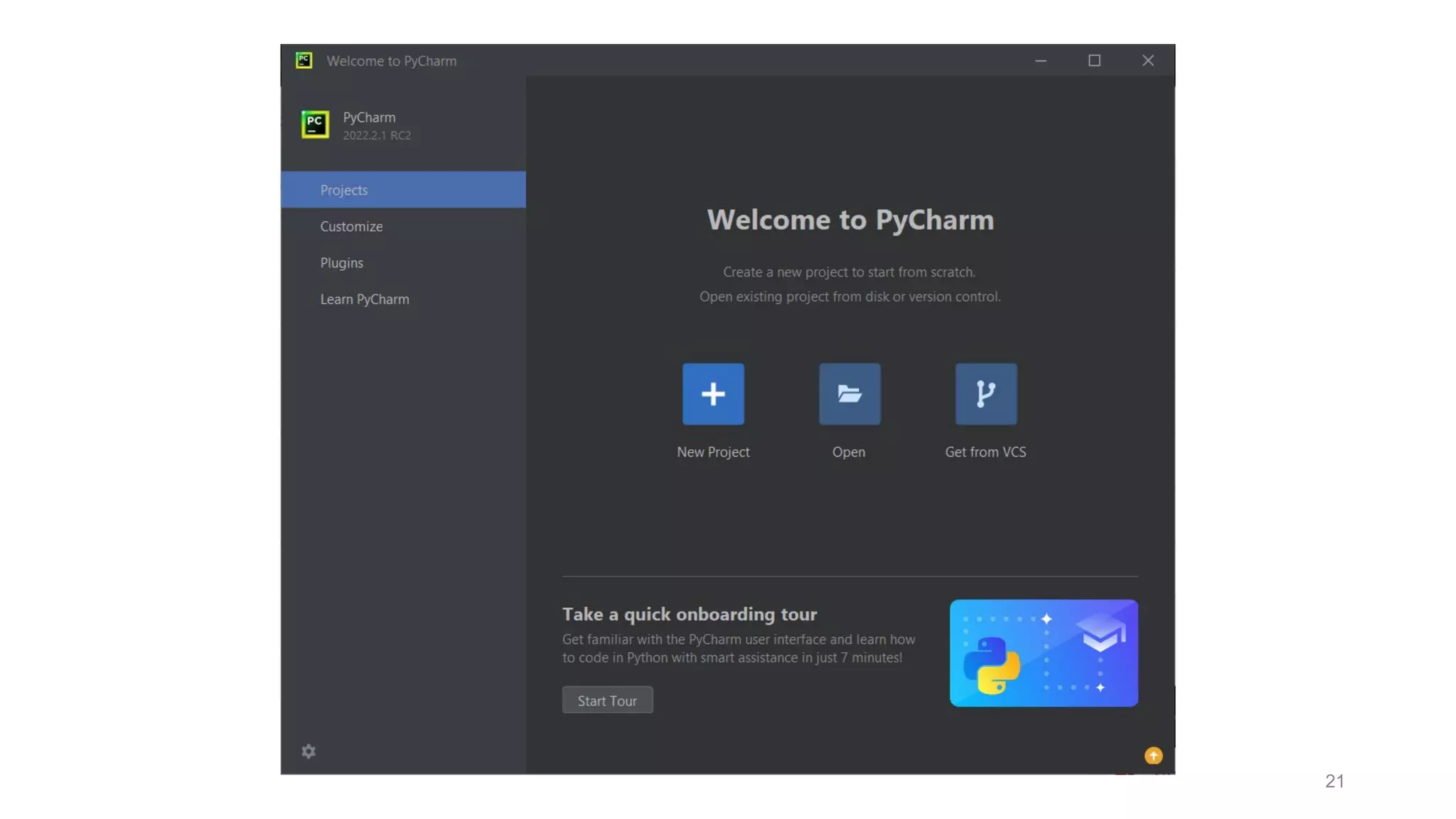1456x819 pixels.
Task: Click the Welcome to PyCharm heading
Action: (850, 220)
